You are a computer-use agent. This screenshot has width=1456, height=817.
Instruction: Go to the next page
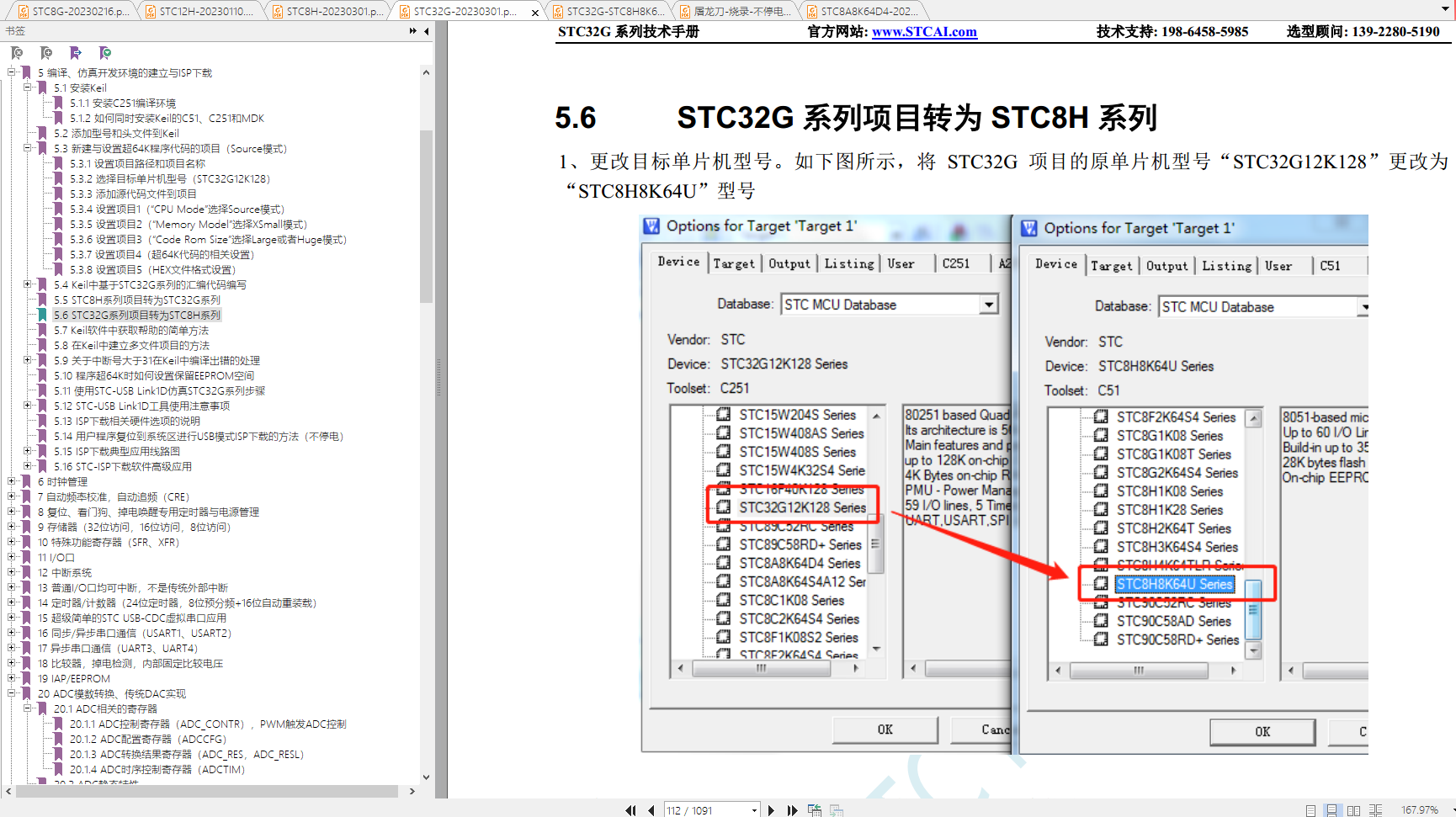[771, 810]
